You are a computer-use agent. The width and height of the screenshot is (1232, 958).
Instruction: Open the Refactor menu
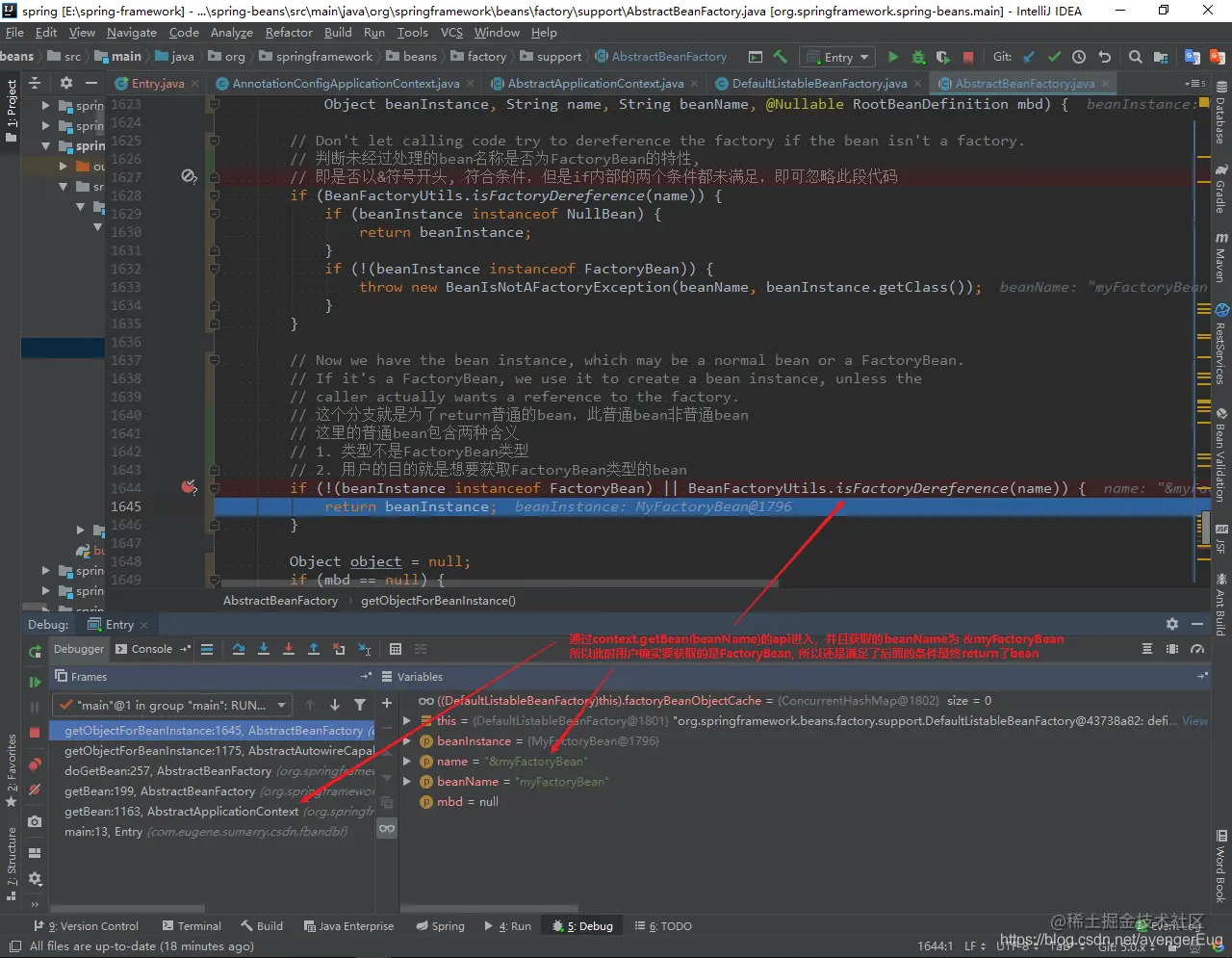click(289, 32)
